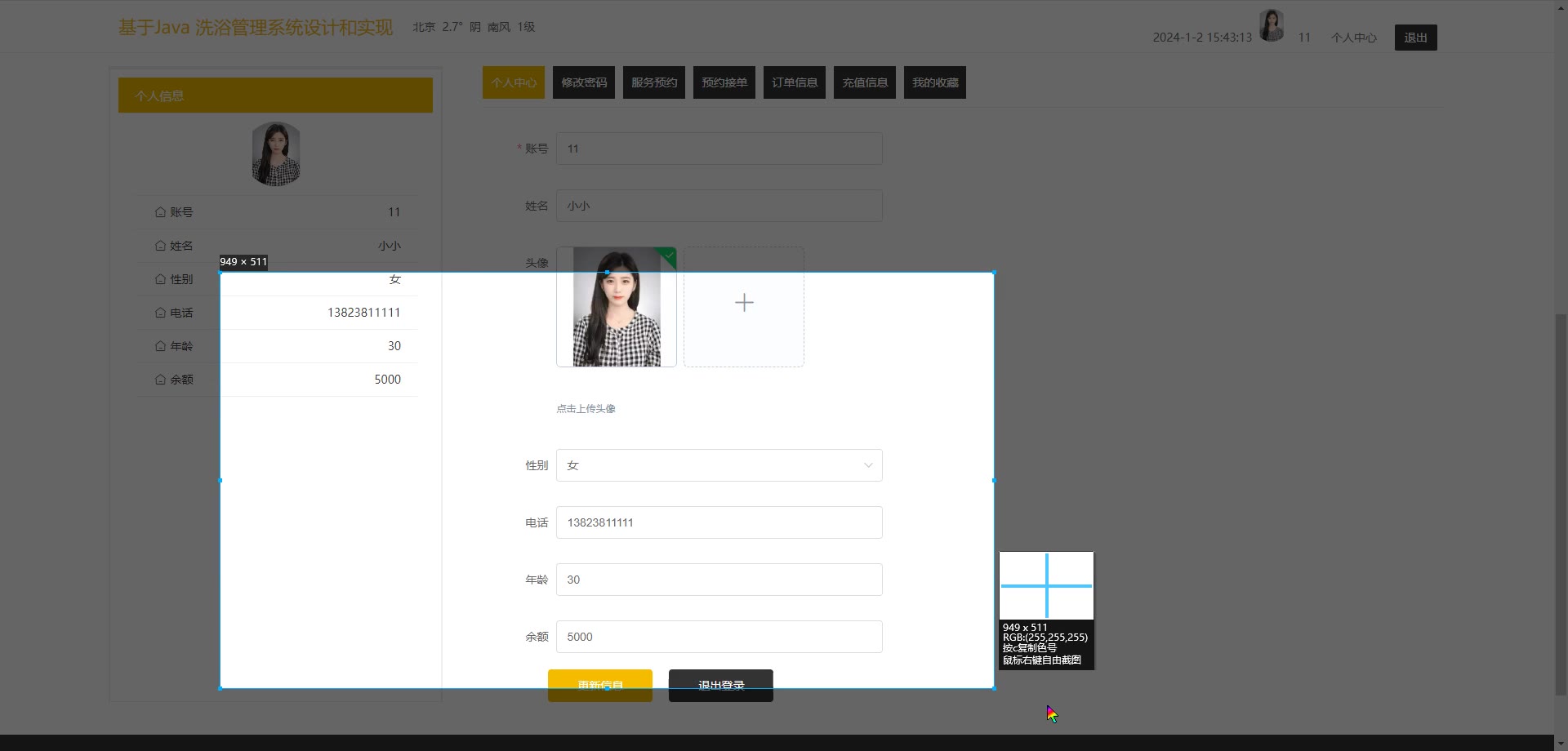The width and height of the screenshot is (1568, 751).
Task: Click the 电话 input field
Action: tap(719, 522)
